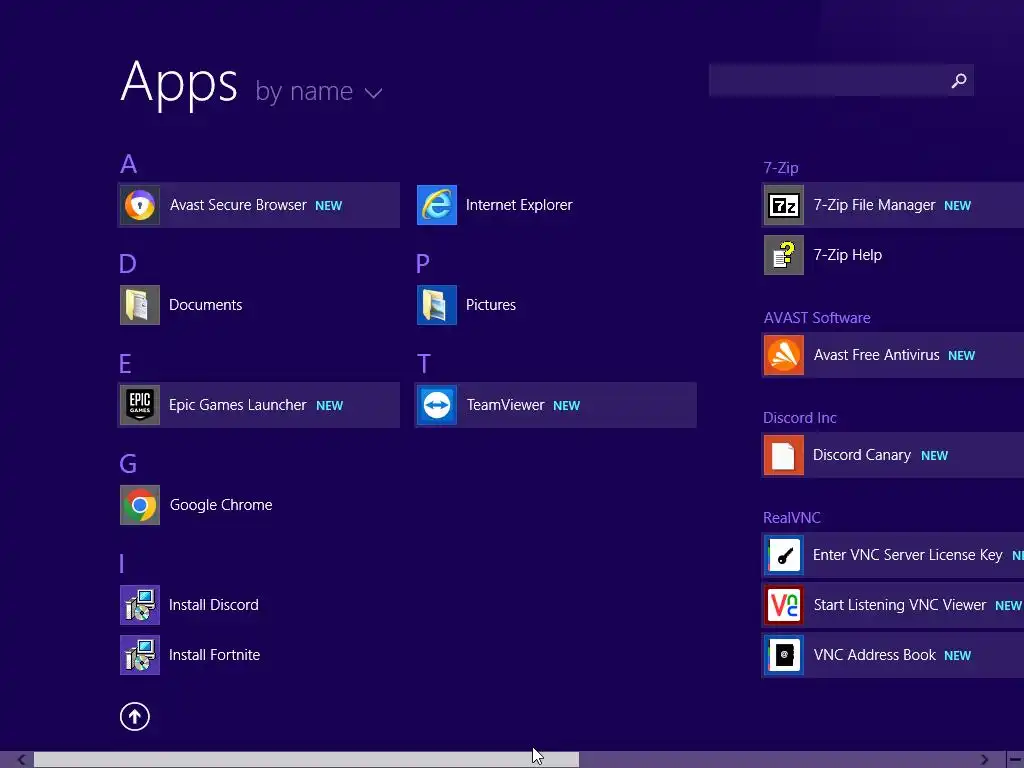
Task: Open Enter VNC Server License Key icon
Action: (784, 555)
